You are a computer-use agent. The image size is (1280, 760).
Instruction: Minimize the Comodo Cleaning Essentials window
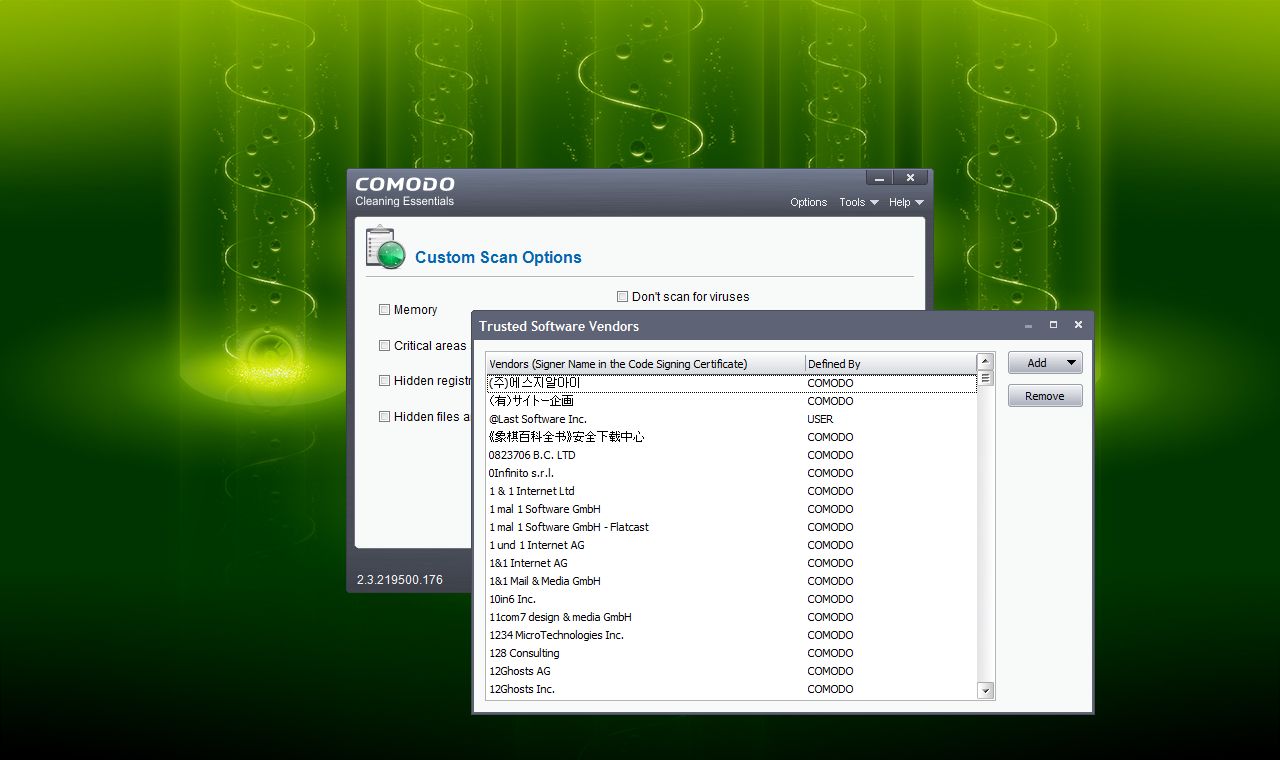(880, 178)
